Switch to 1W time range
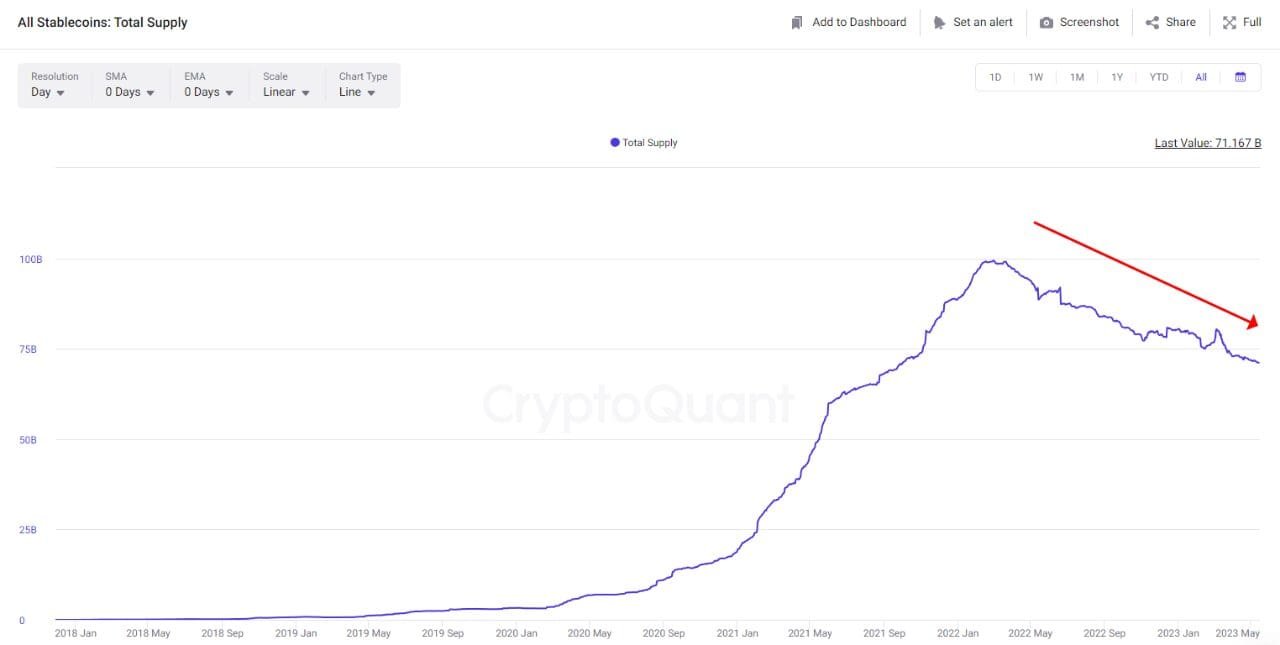Screen dimensions: 1280x645 [1036, 77]
